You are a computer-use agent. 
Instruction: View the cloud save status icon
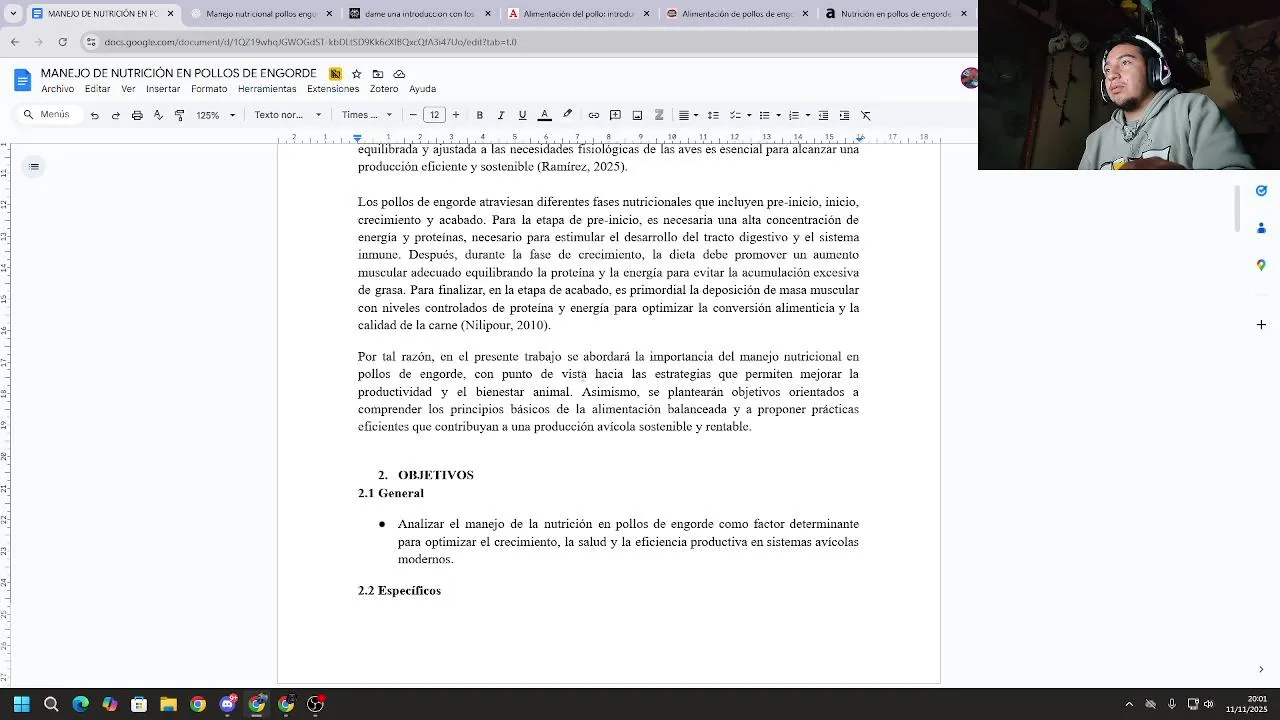399,74
